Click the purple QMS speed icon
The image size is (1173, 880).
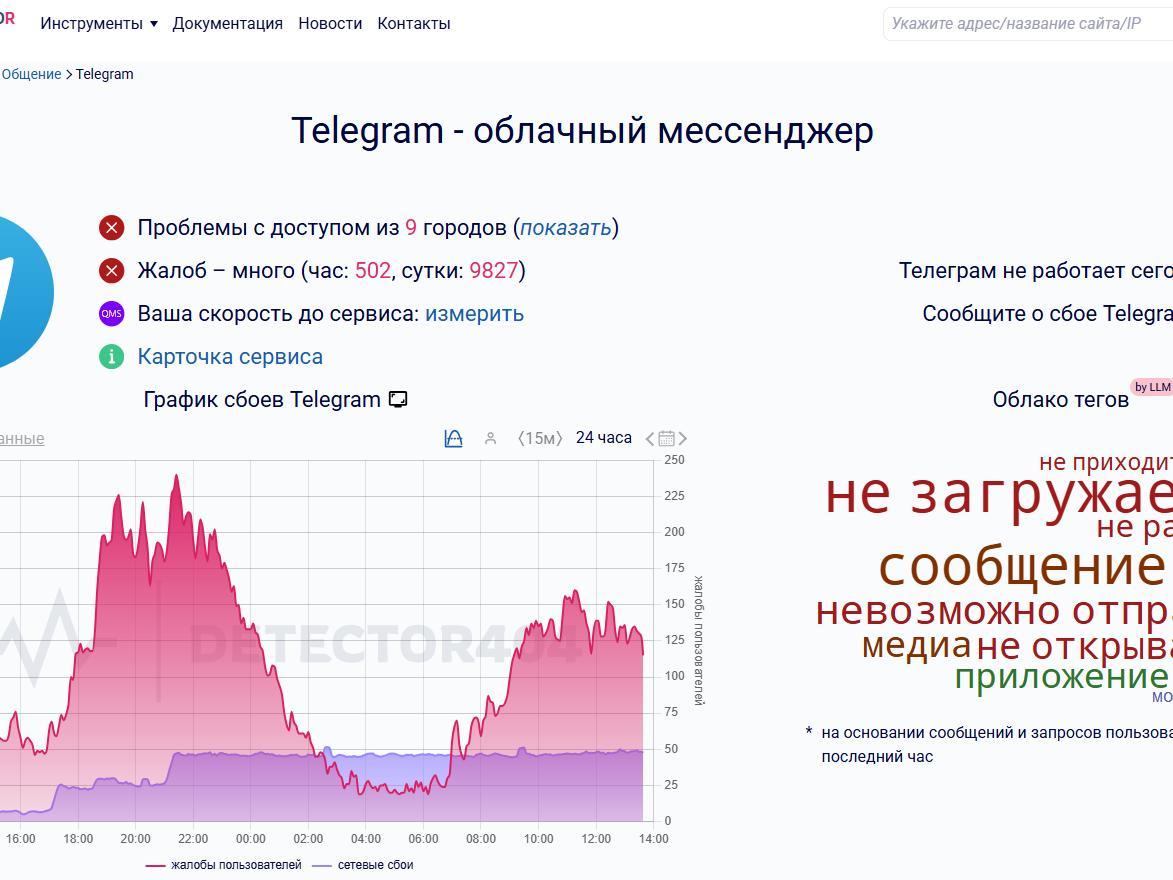click(111, 314)
